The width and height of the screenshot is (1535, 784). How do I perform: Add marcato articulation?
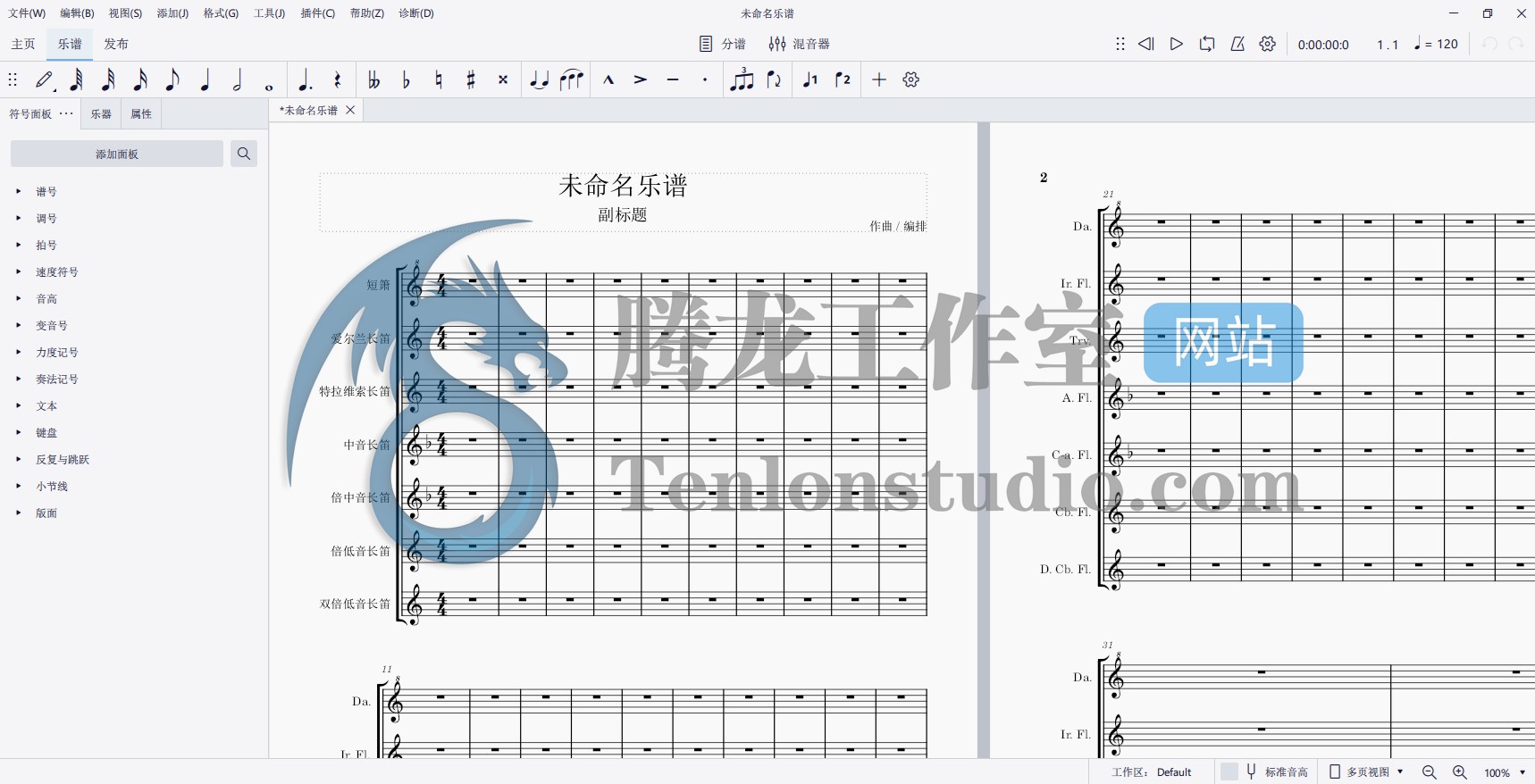tap(608, 80)
